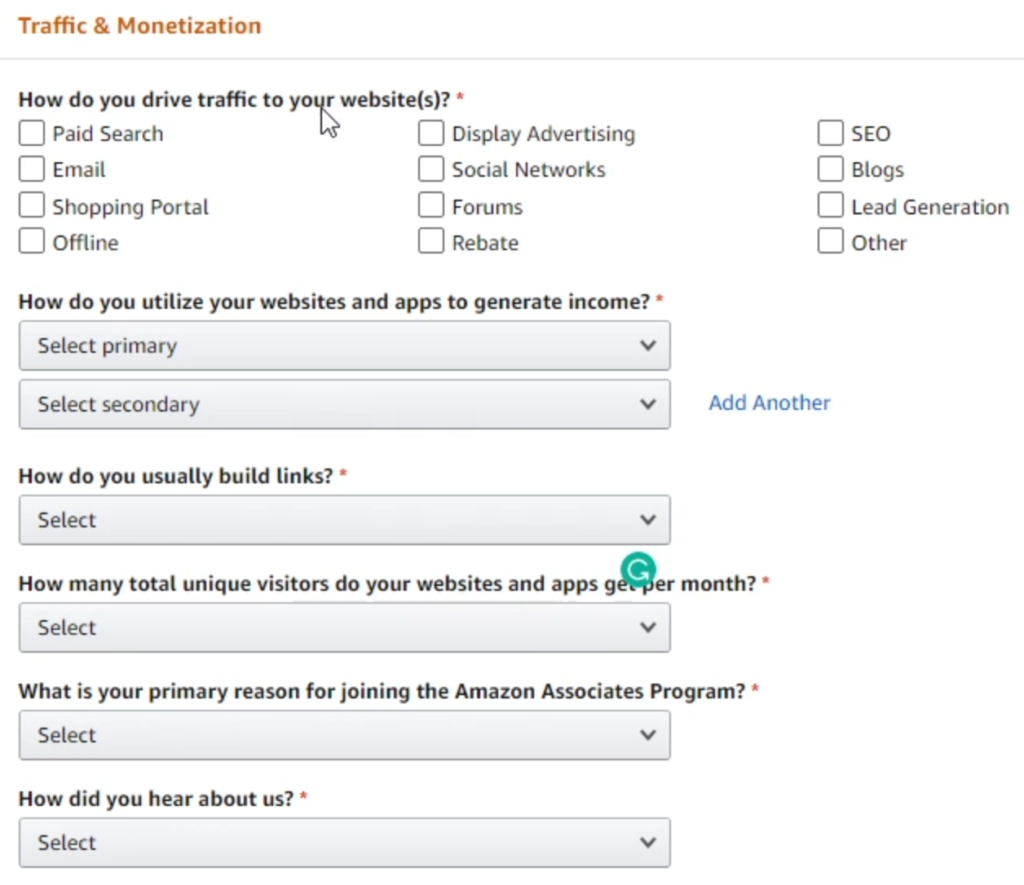
Task: Tick the Shopping Portal checkbox
Action: pos(32,207)
